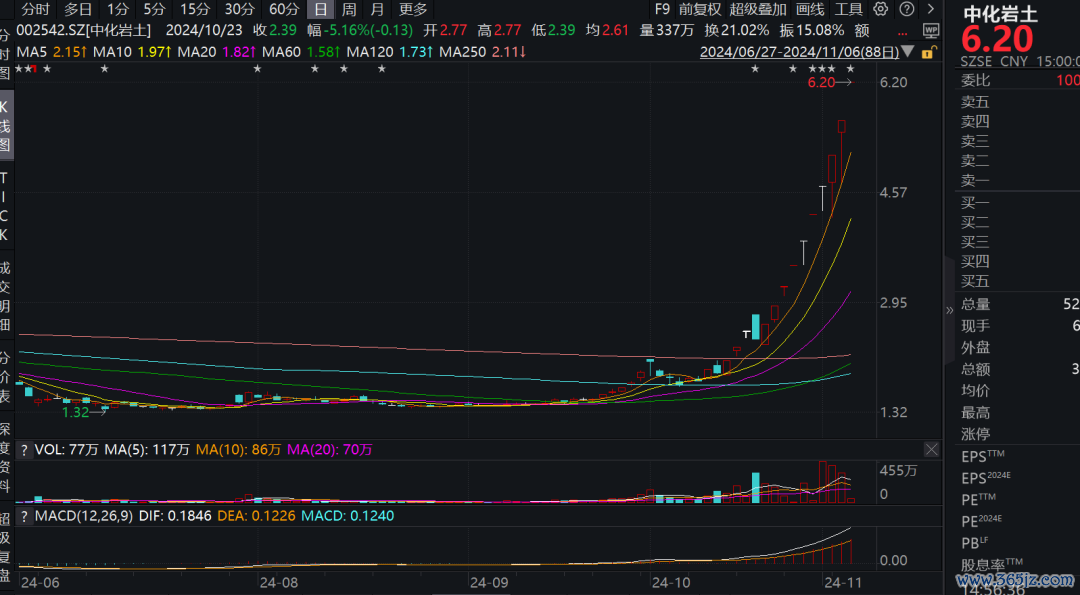Click the WP monitor icon
The image size is (1080, 595).
tap(931, 30)
